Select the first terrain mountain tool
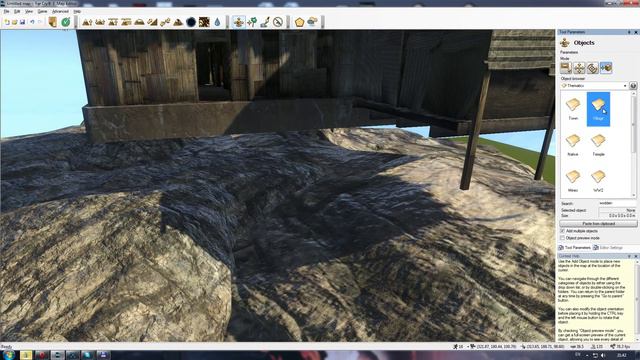 (87, 22)
